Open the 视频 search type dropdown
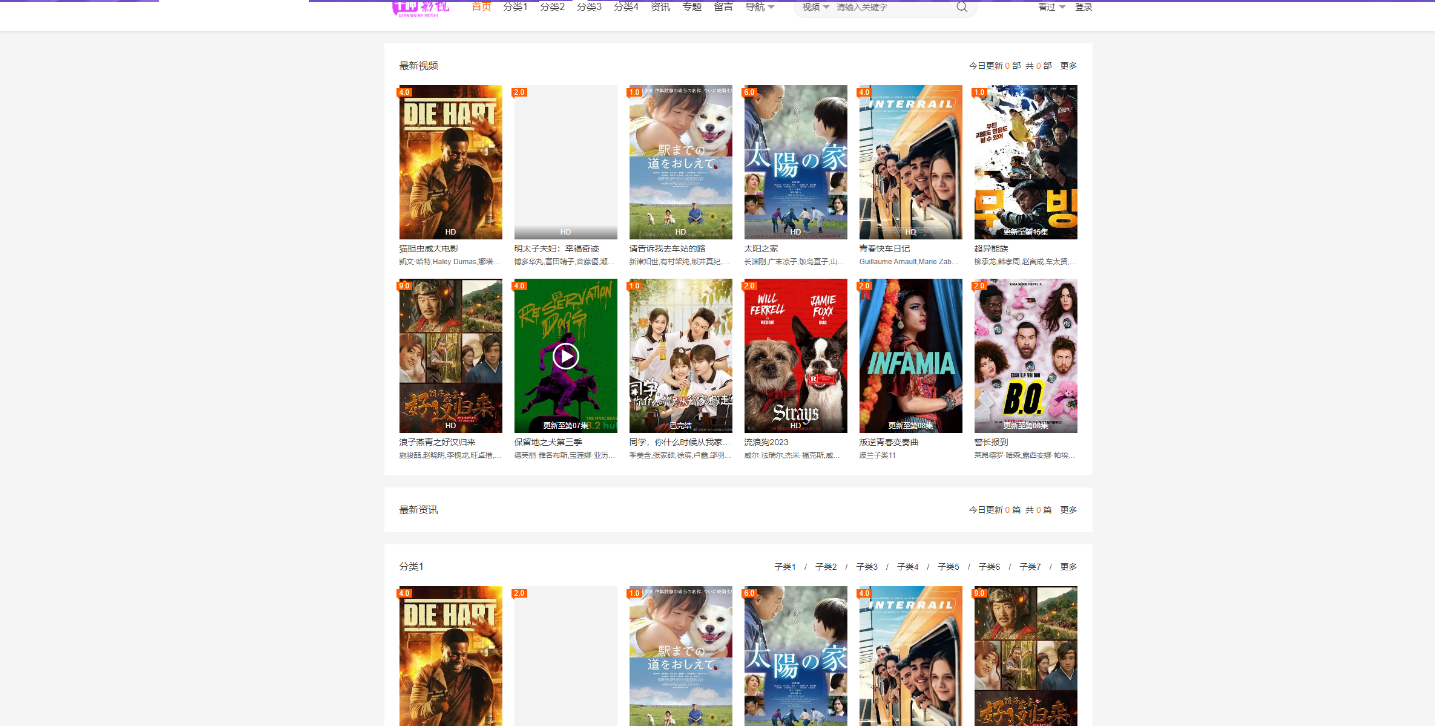The image size is (1435, 726). (x=816, y=7)
